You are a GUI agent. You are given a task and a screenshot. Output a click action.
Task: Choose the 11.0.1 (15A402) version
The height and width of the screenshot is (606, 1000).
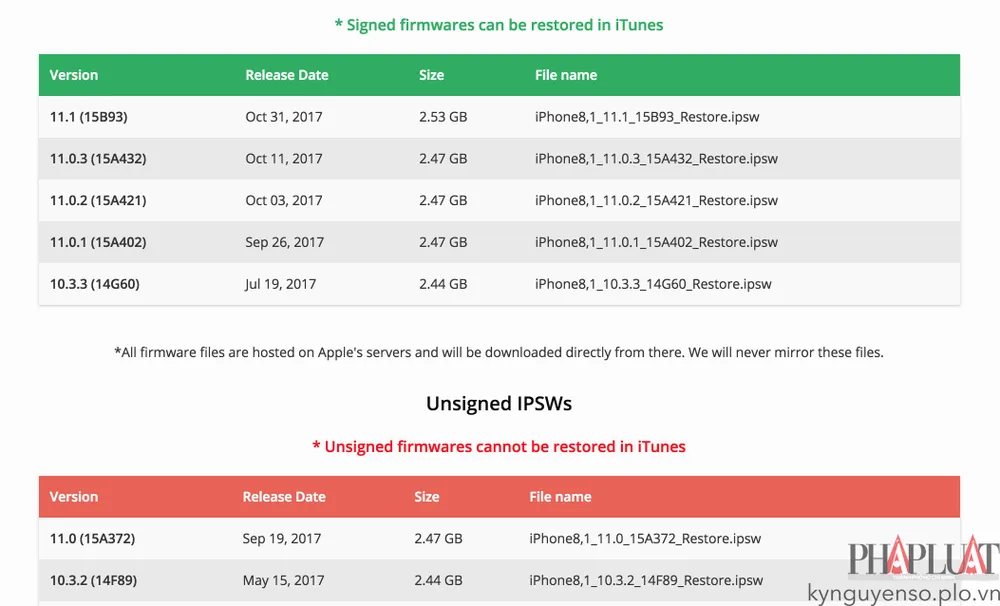coord(98,242)
